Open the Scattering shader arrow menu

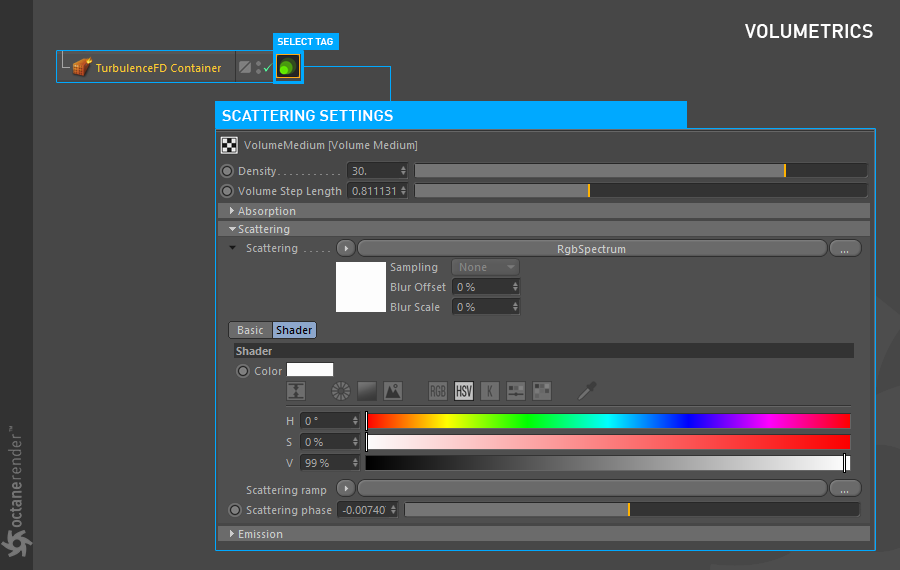click(x=346, y=249)
